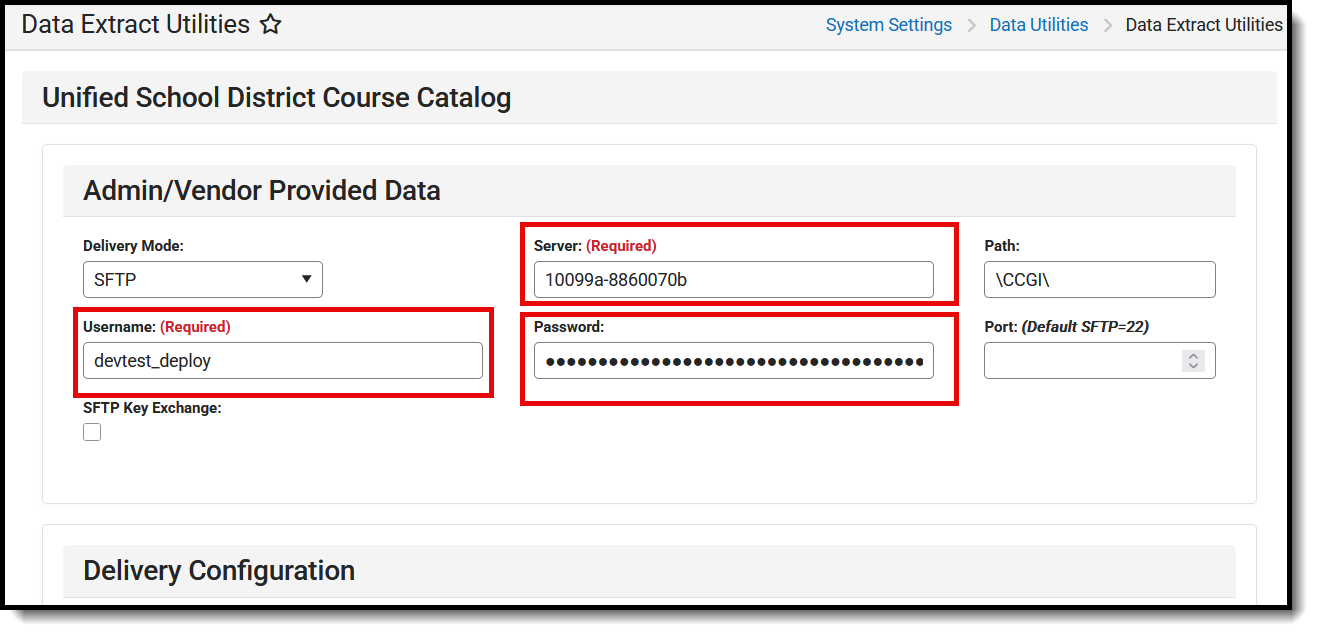Click the star icon beside the page title
The height and width of the screenshot is (635, 1317).
point(270,24)
